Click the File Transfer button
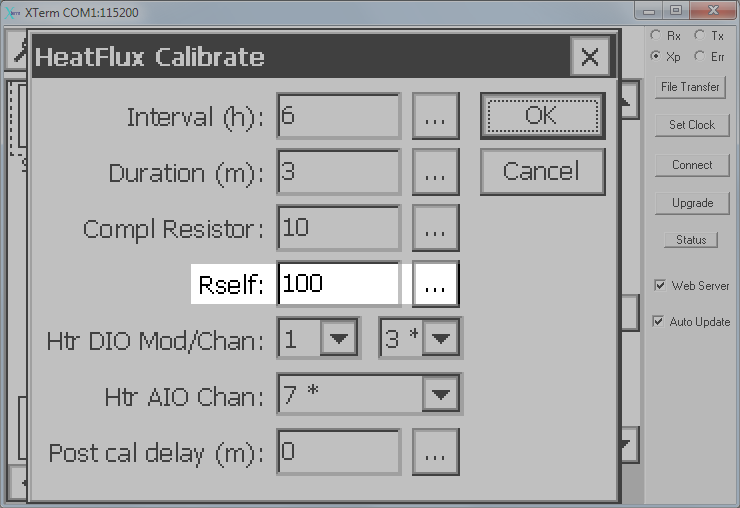 (691, 87)
